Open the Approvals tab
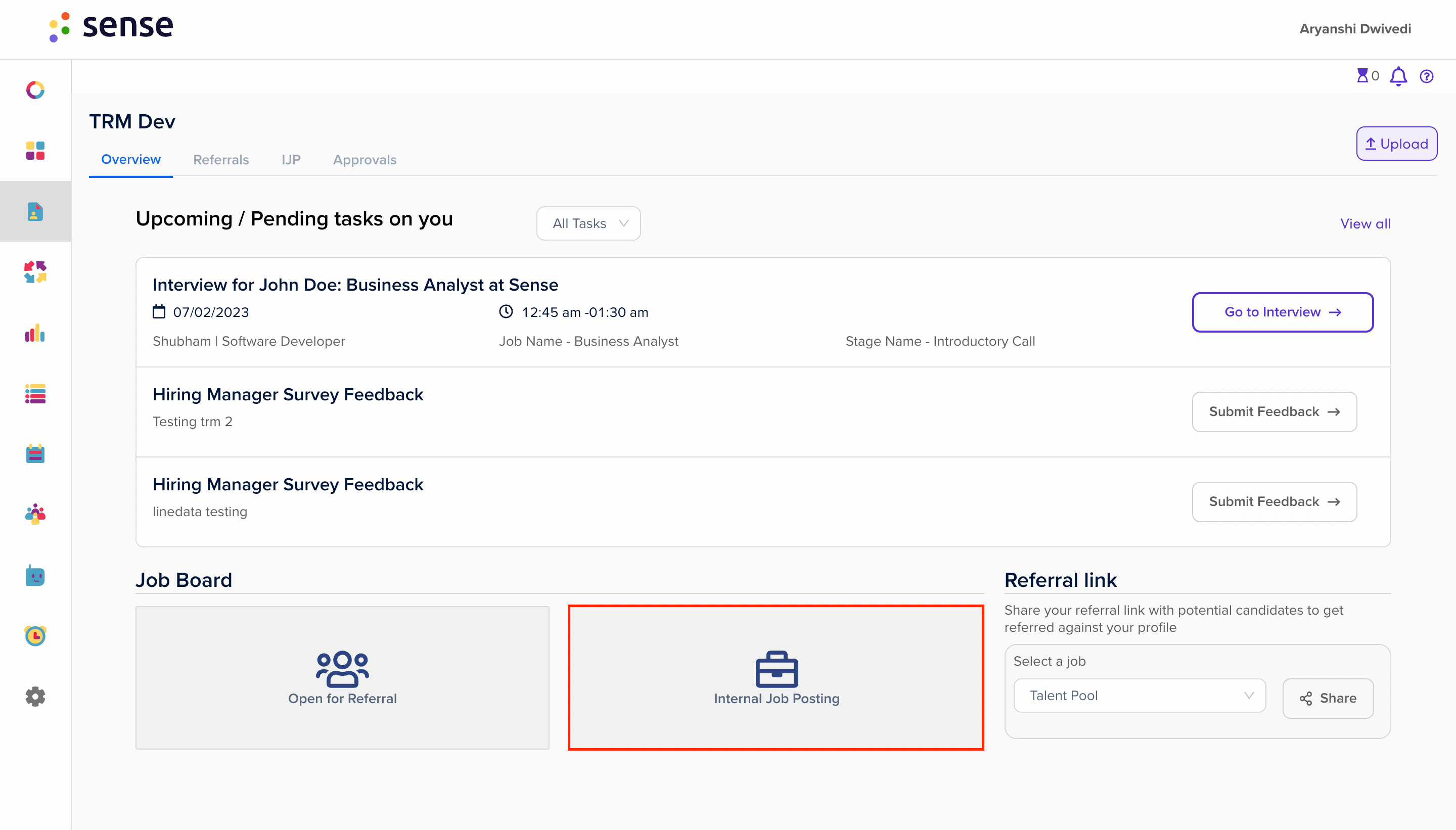The width and height of the screenshot is (1456, 830). (x=365, y=160)
